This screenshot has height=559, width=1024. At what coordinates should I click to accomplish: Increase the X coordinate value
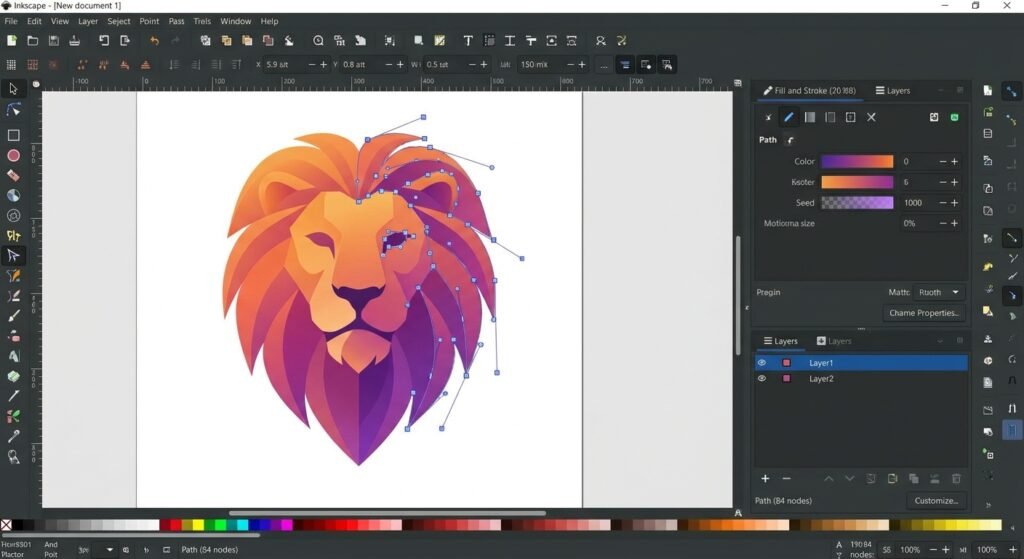click(x=323, y=65)
